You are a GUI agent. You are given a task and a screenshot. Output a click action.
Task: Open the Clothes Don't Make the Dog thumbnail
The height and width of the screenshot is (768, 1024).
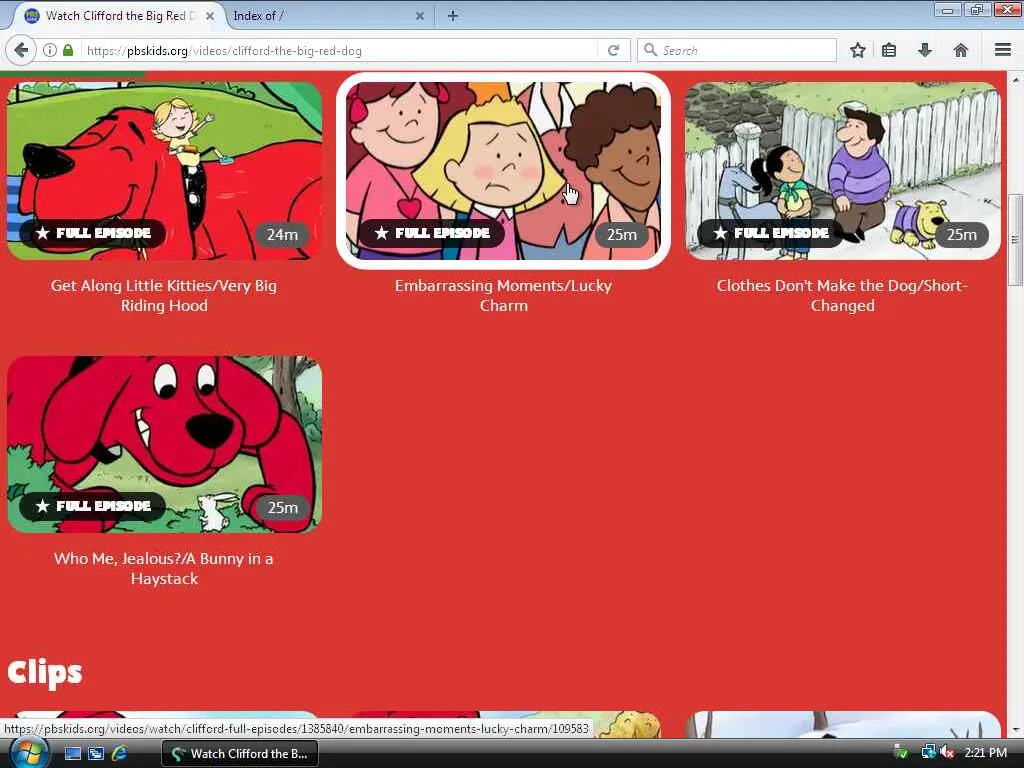(842, 170)
